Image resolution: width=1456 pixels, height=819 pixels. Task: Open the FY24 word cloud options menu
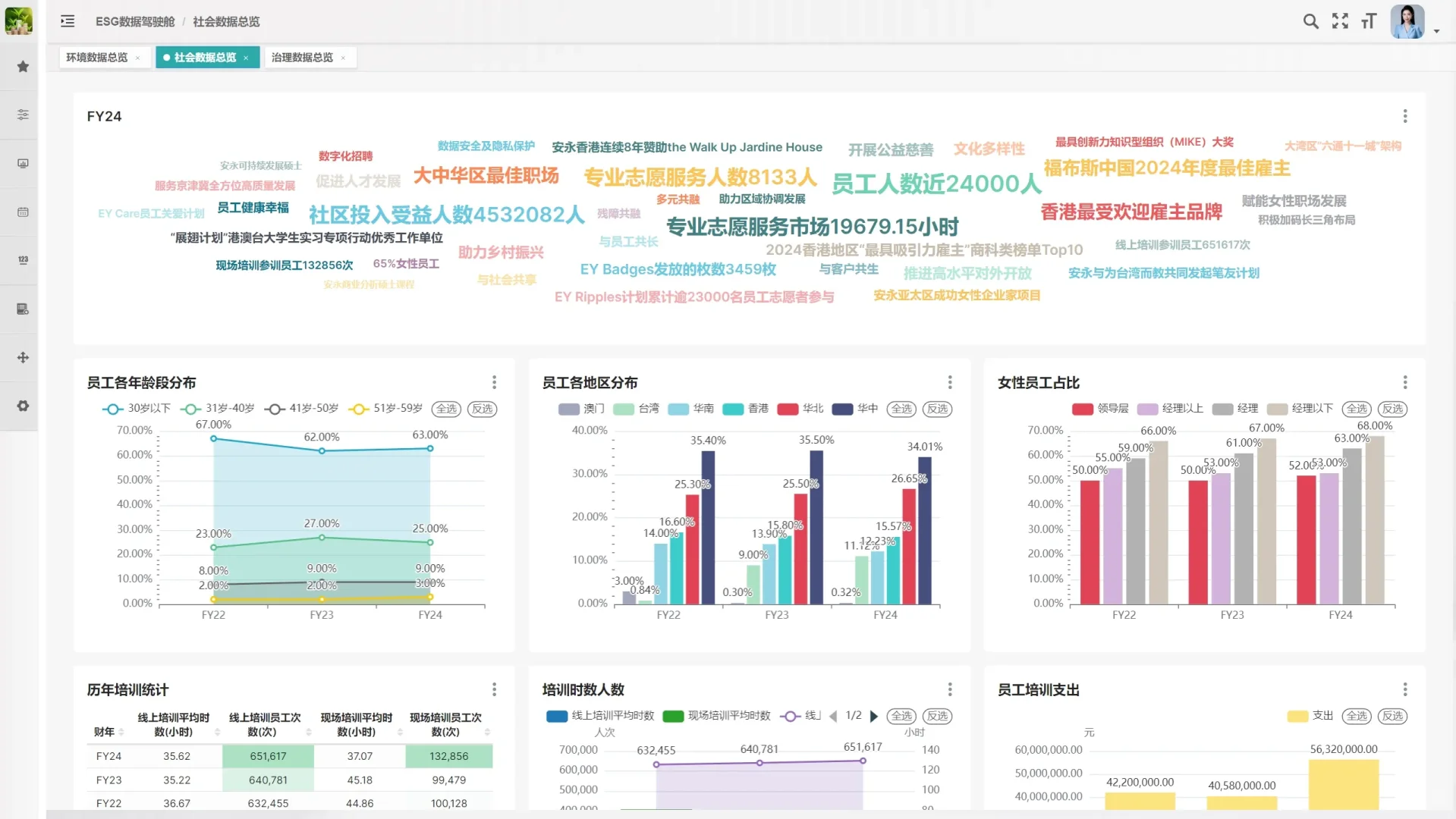[x=1404, y=116]
